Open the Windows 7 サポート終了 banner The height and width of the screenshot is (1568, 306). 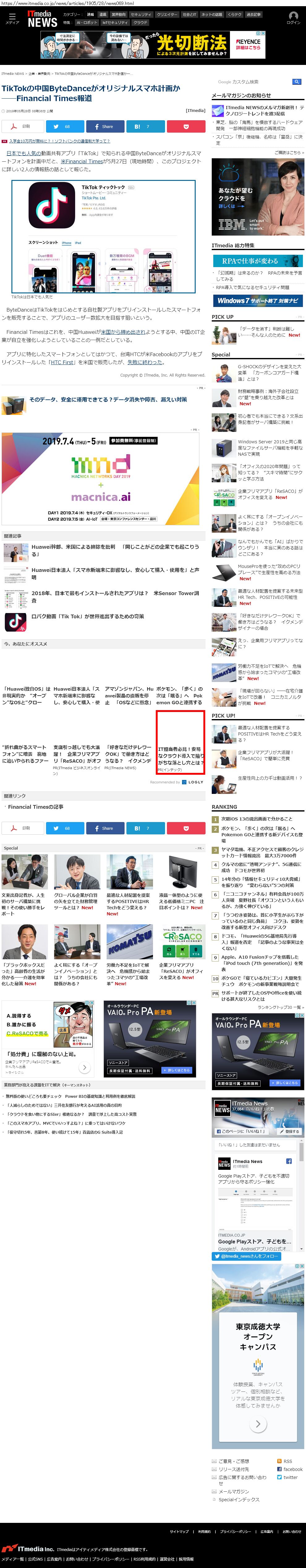click(x=258, y=301)
